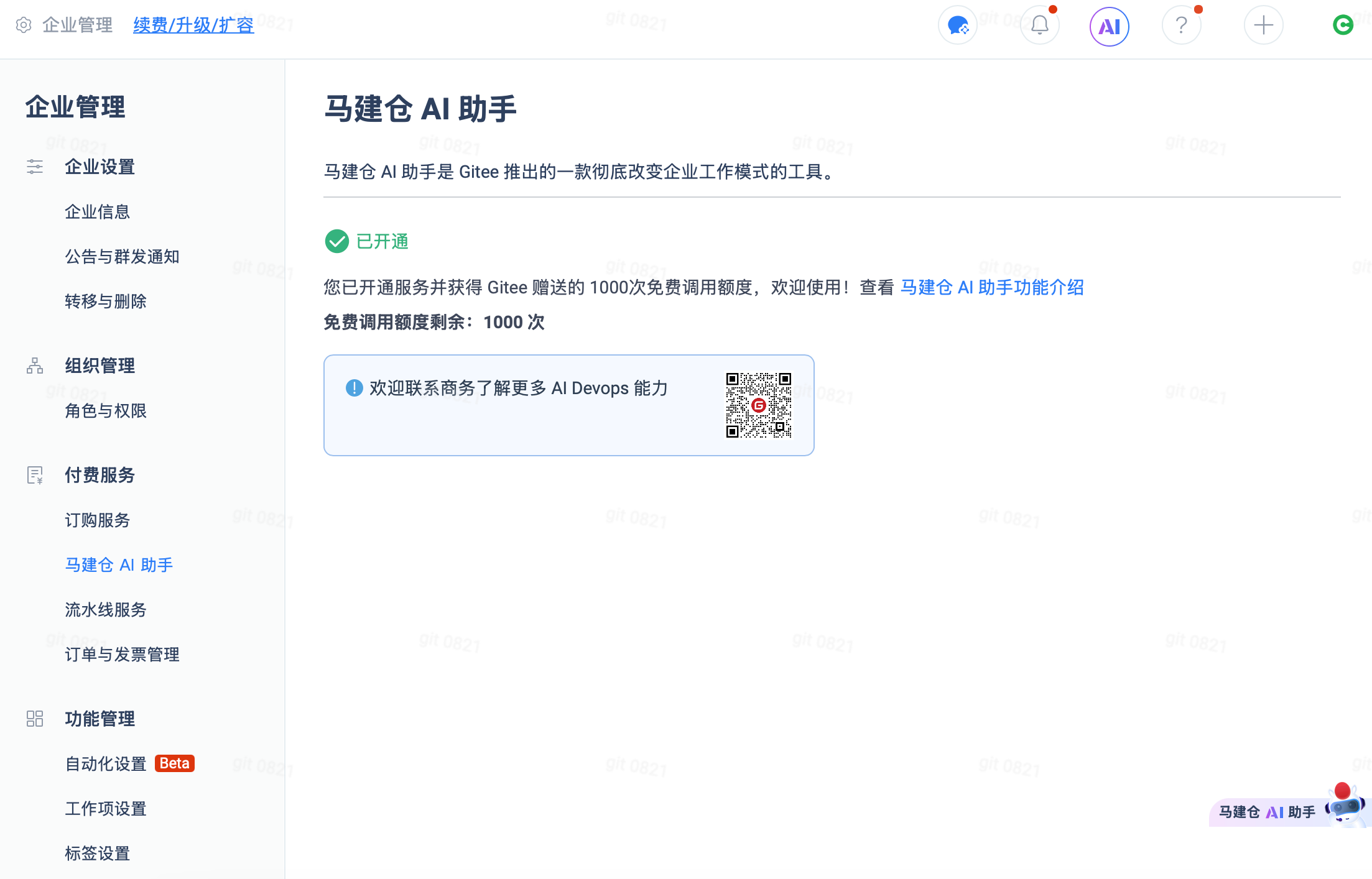Click 免费调用额度剩余: 1000 次 text
Viewport: 1372px width, 879px height.
click(x=434, y=322)
